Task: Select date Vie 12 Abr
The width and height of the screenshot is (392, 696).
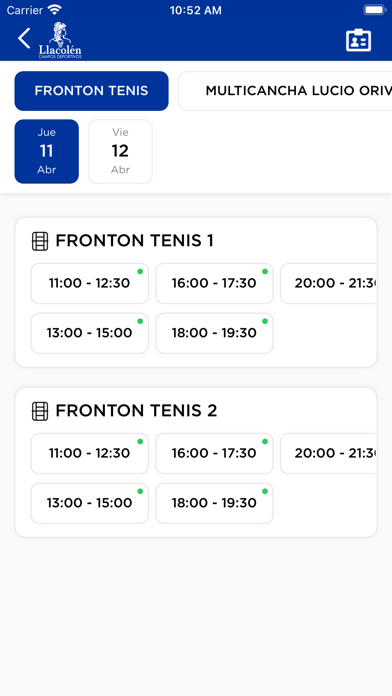Action: pos(120,151)
